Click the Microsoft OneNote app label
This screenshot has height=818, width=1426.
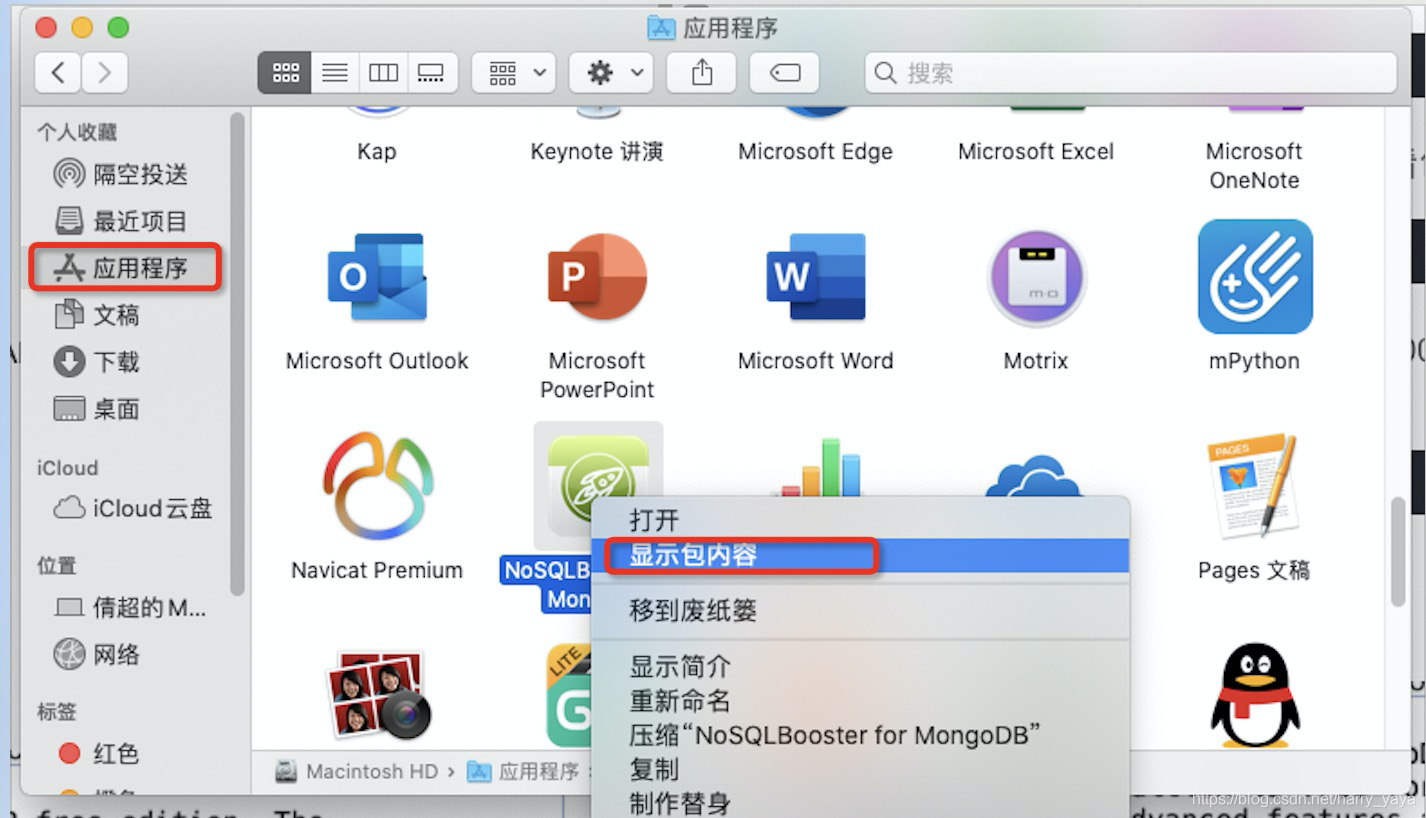pyautogui.click(x=1254, y=166)
